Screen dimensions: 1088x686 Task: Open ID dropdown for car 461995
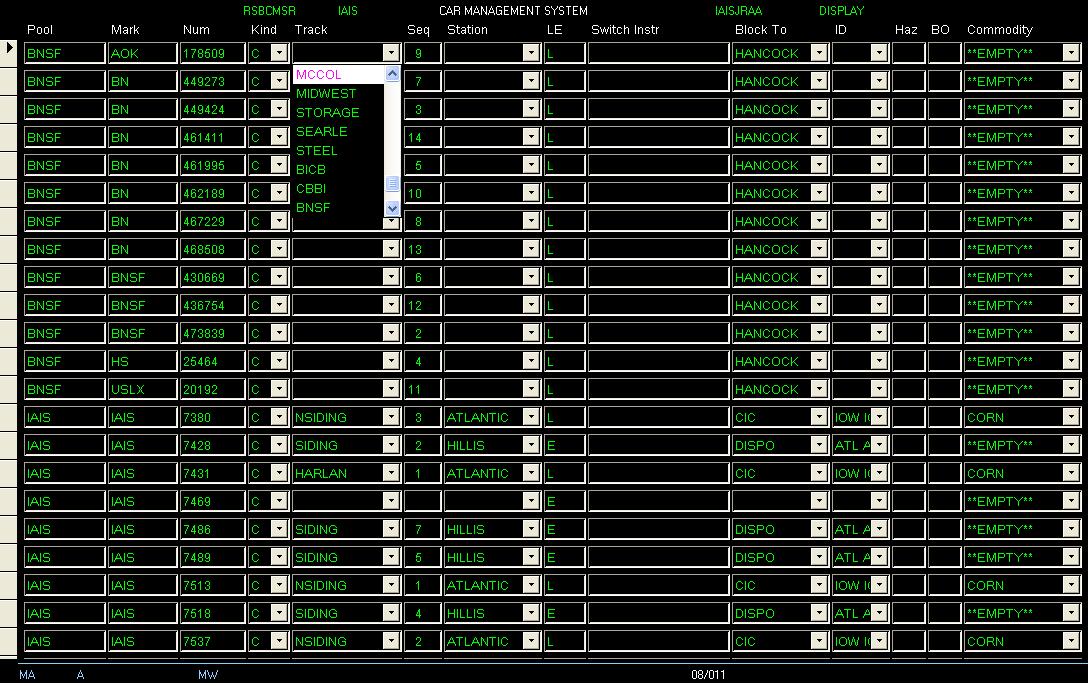point(879,165)
